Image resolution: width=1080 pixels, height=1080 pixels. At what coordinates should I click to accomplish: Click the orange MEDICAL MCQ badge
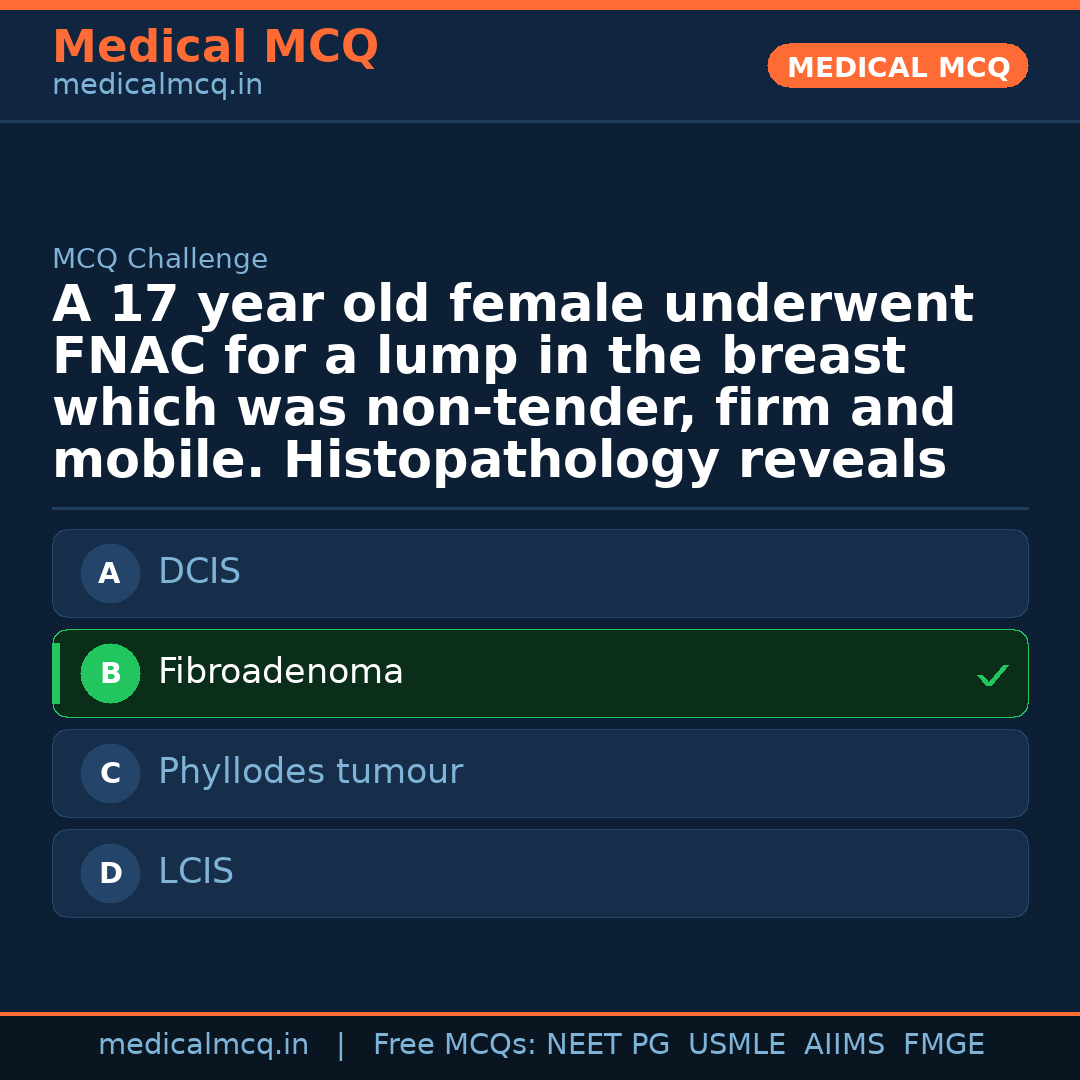coord(897,67)
